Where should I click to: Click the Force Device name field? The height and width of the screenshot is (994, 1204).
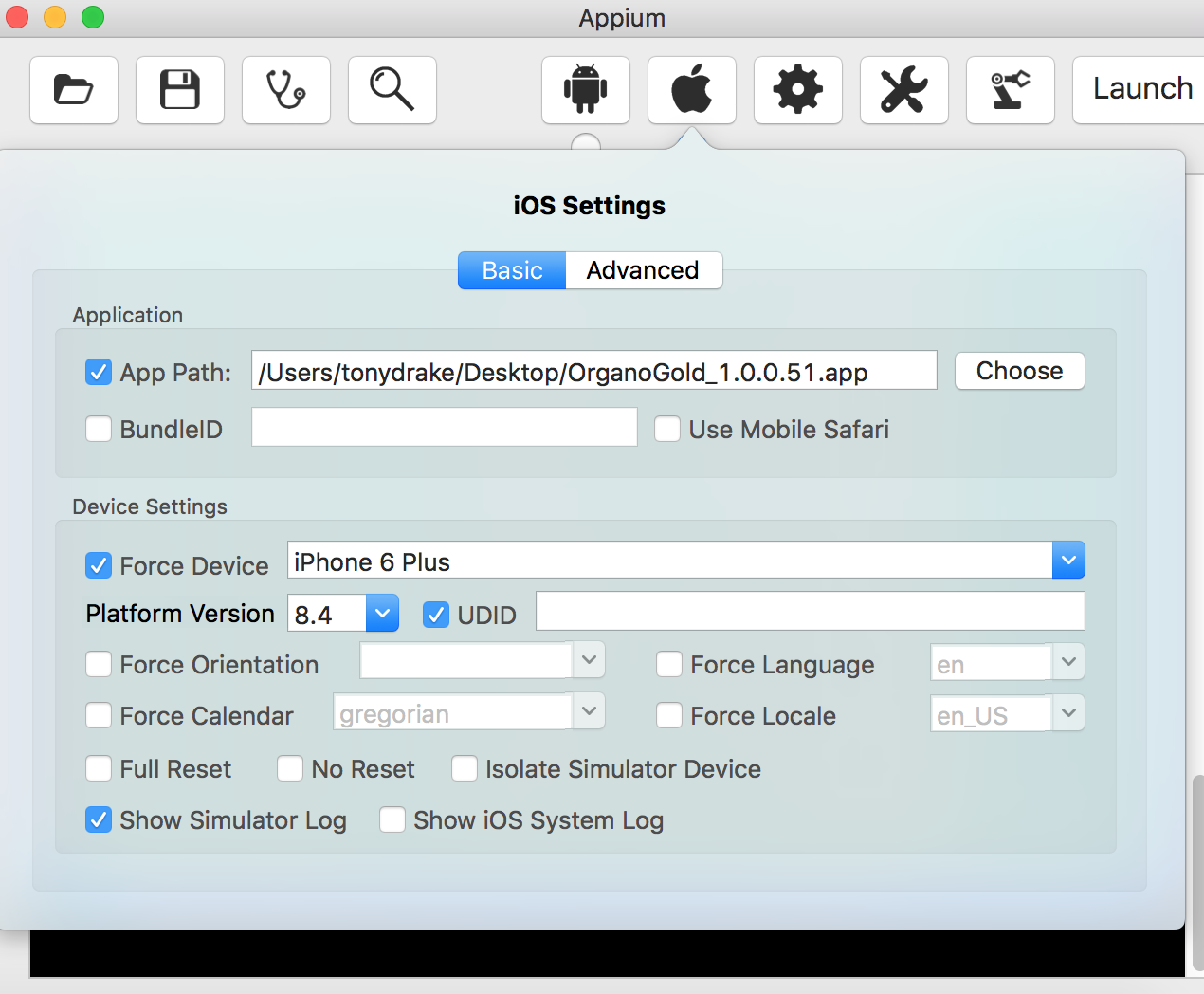pos(670,561)
